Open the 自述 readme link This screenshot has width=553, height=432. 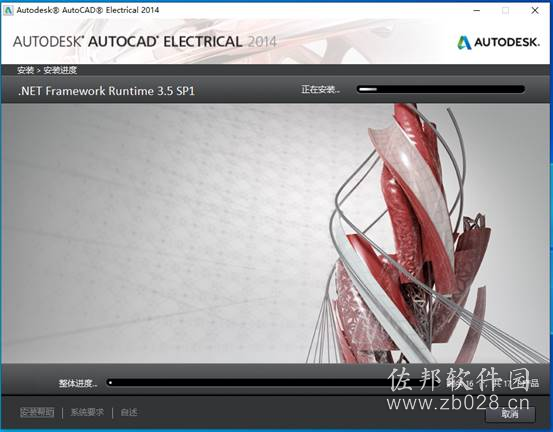point(129,412)
